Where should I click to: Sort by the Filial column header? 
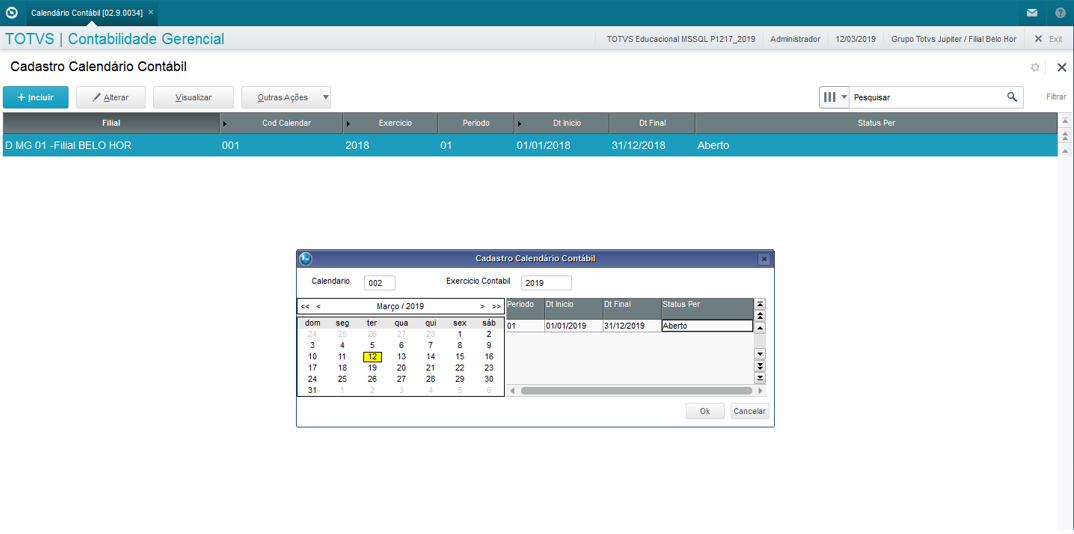pyautogui.click(x=111, y=123)
